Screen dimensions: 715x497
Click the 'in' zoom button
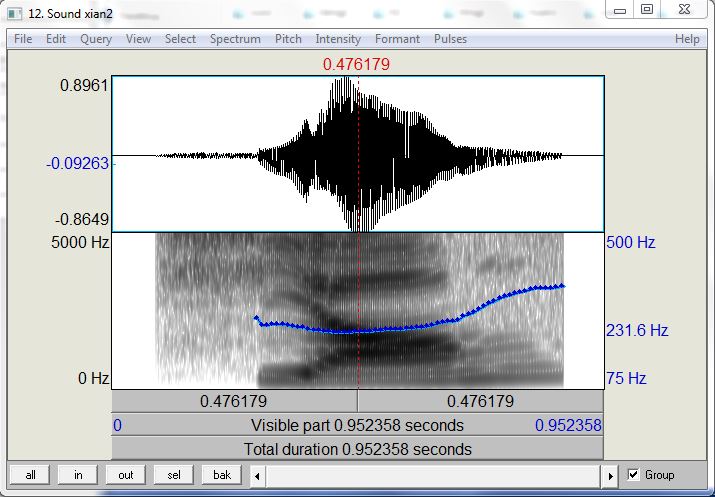[78, 475]
